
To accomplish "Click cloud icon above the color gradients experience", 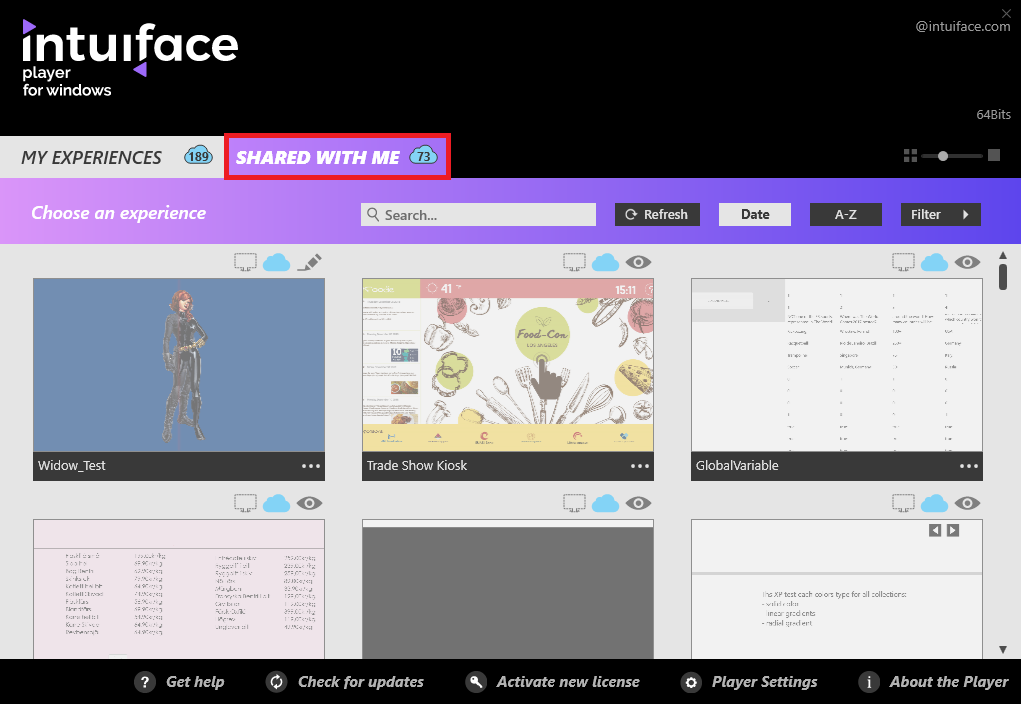I will (x=934, y=503).
